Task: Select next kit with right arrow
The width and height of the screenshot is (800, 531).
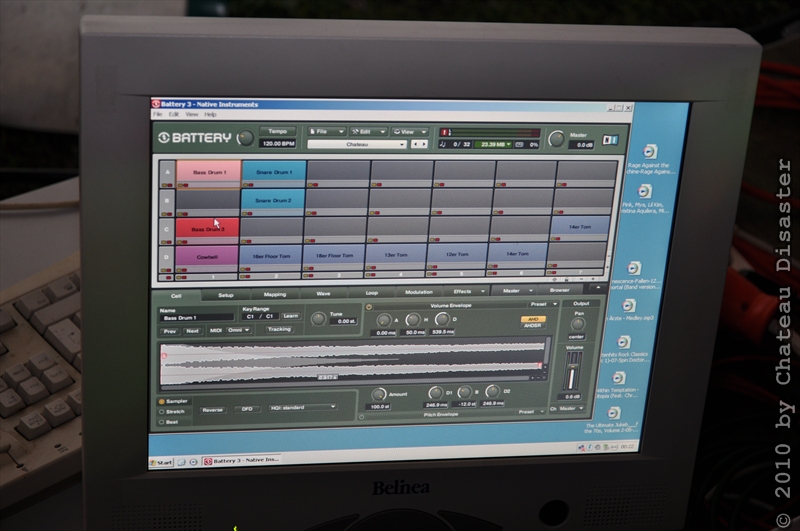Action: coord(423,144)
